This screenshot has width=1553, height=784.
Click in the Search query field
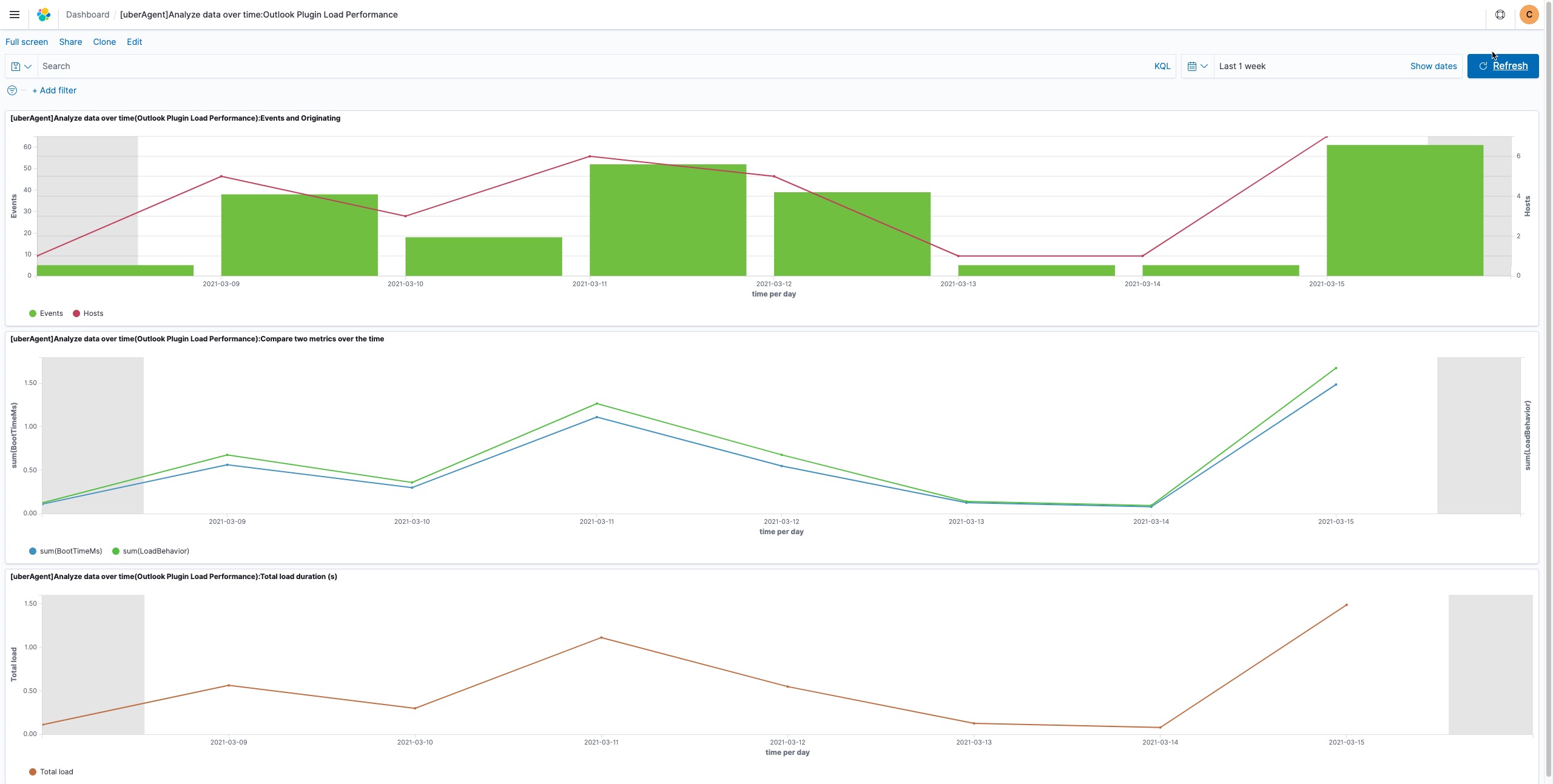tap(595, 66)
